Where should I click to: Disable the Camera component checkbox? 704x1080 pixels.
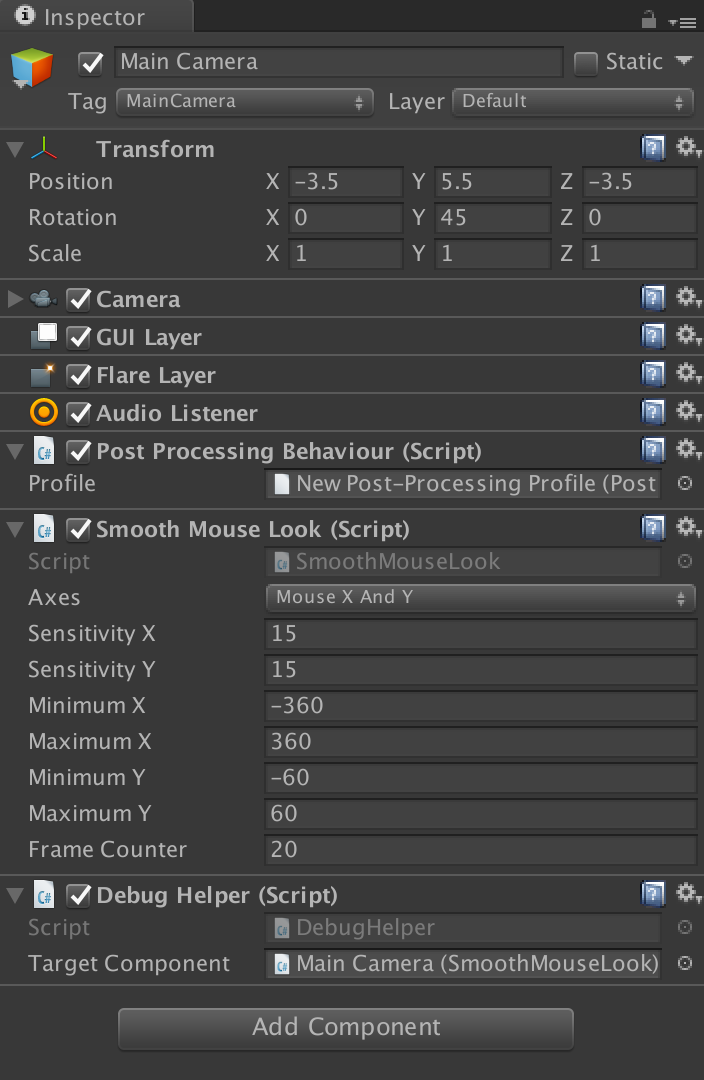(x=79, y=299)
